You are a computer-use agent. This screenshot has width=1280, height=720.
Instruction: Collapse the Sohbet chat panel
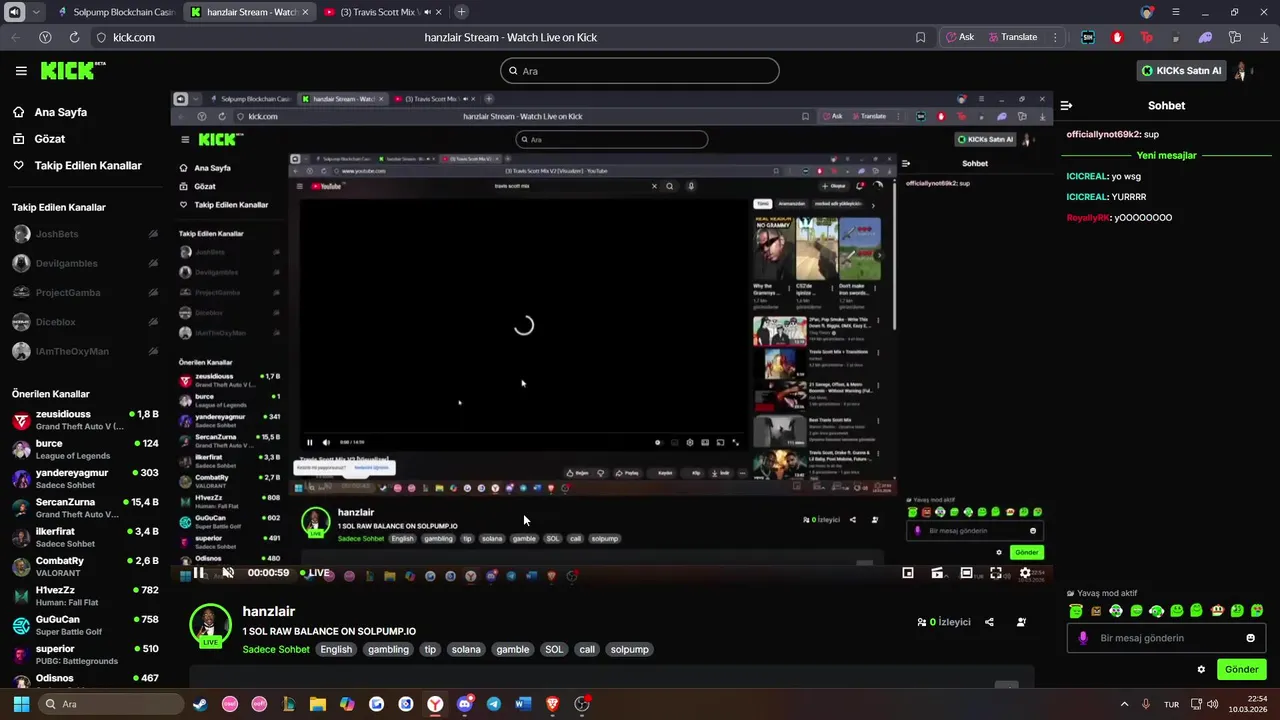[x=1066, y=105]
